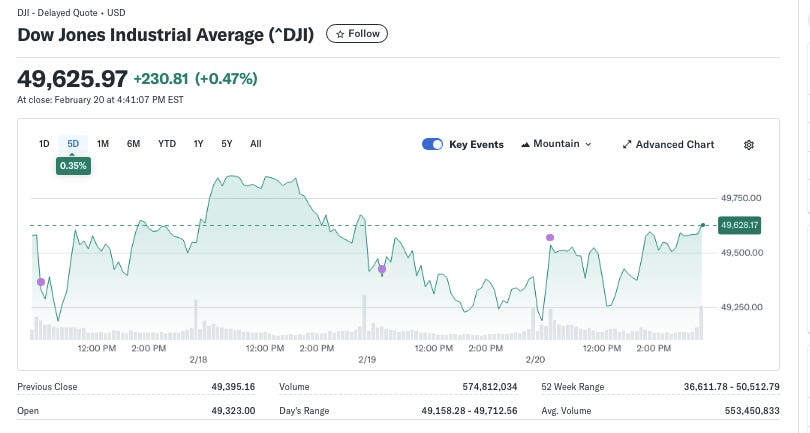810x433 pixels.
Task: Show the All time range
Action: [256, 144]
